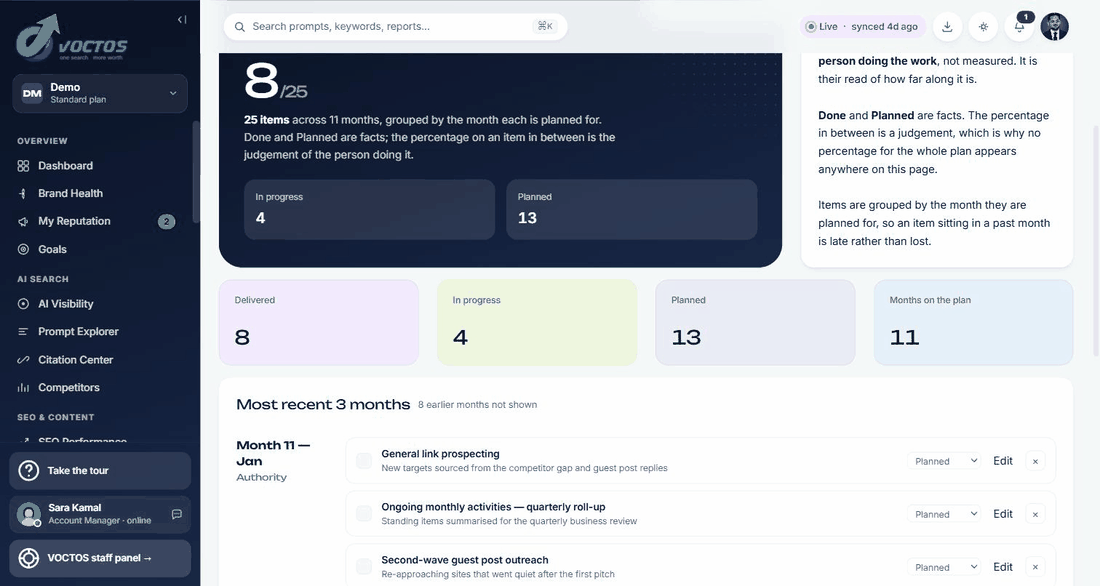Viewport: 1100px width, 586px height.
Task: Click the Live synced 4d ago status pill
Action: (x=862, y=27)
